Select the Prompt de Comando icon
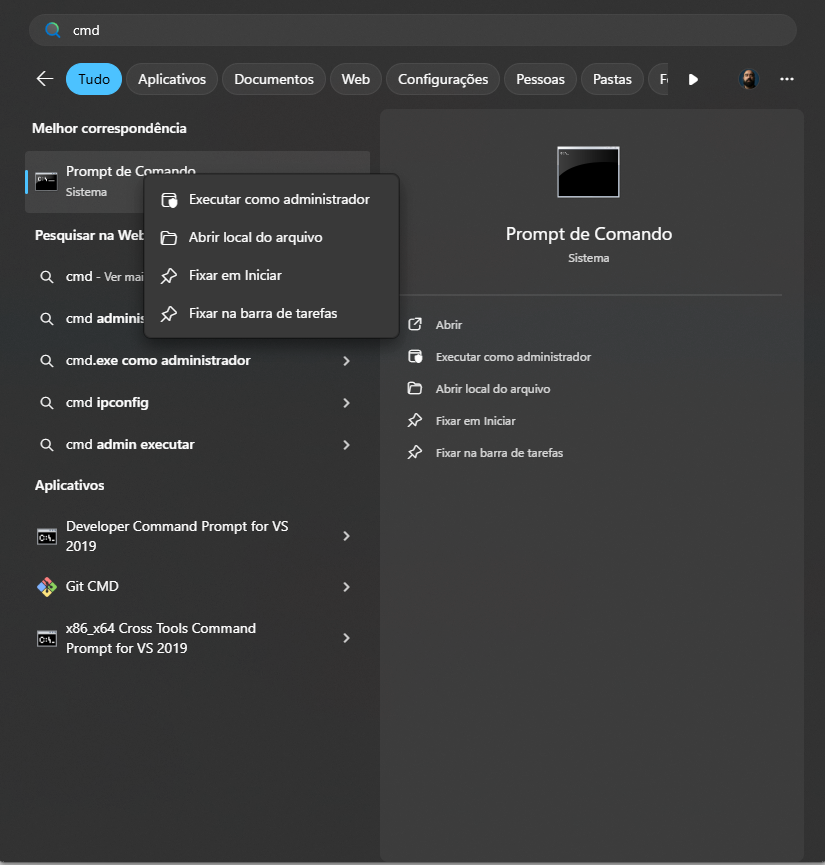The width and height of the screenshot is (825, 865). (46, 180)
